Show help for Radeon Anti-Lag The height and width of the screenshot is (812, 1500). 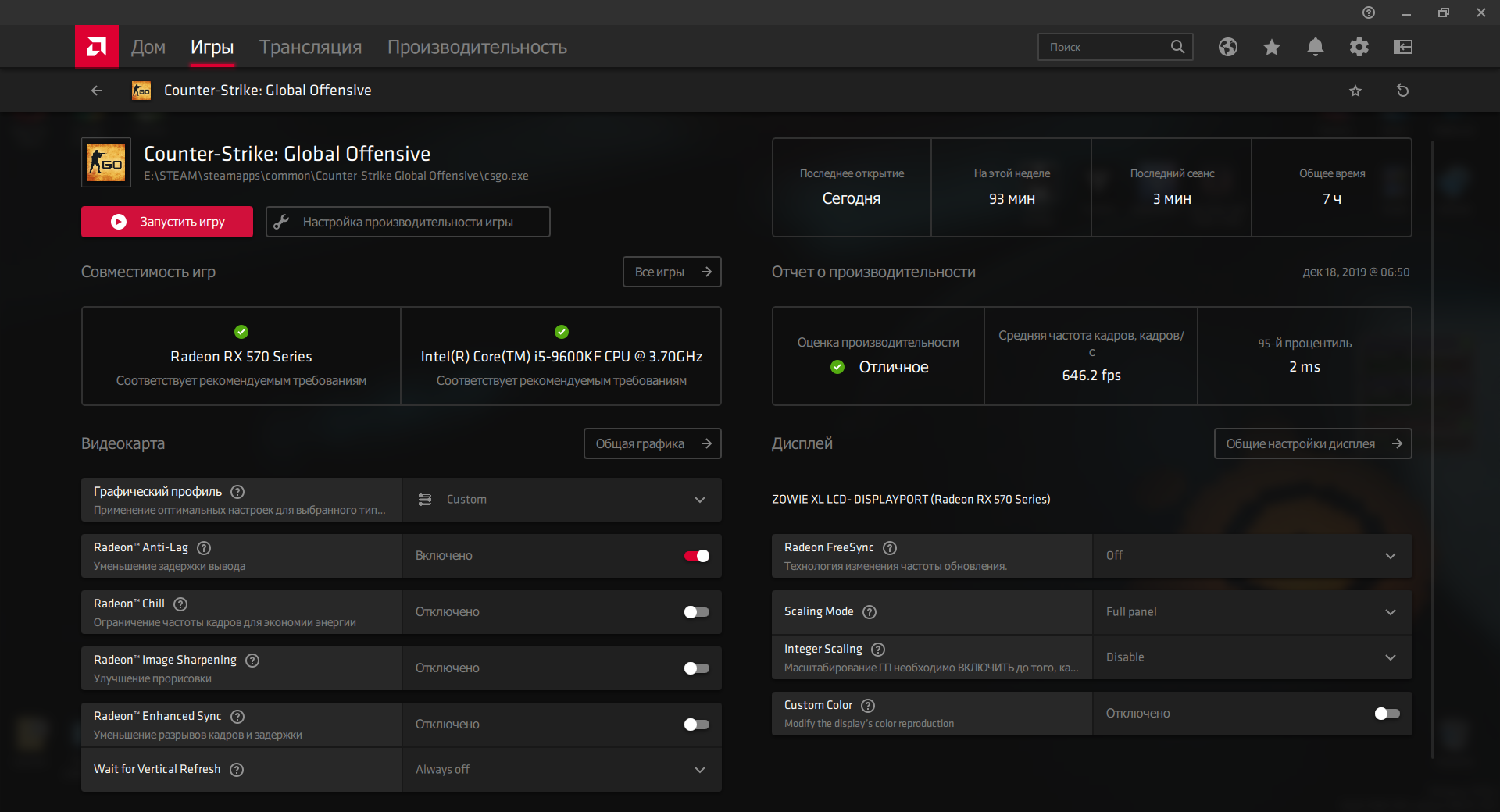(x=204, y=548)
